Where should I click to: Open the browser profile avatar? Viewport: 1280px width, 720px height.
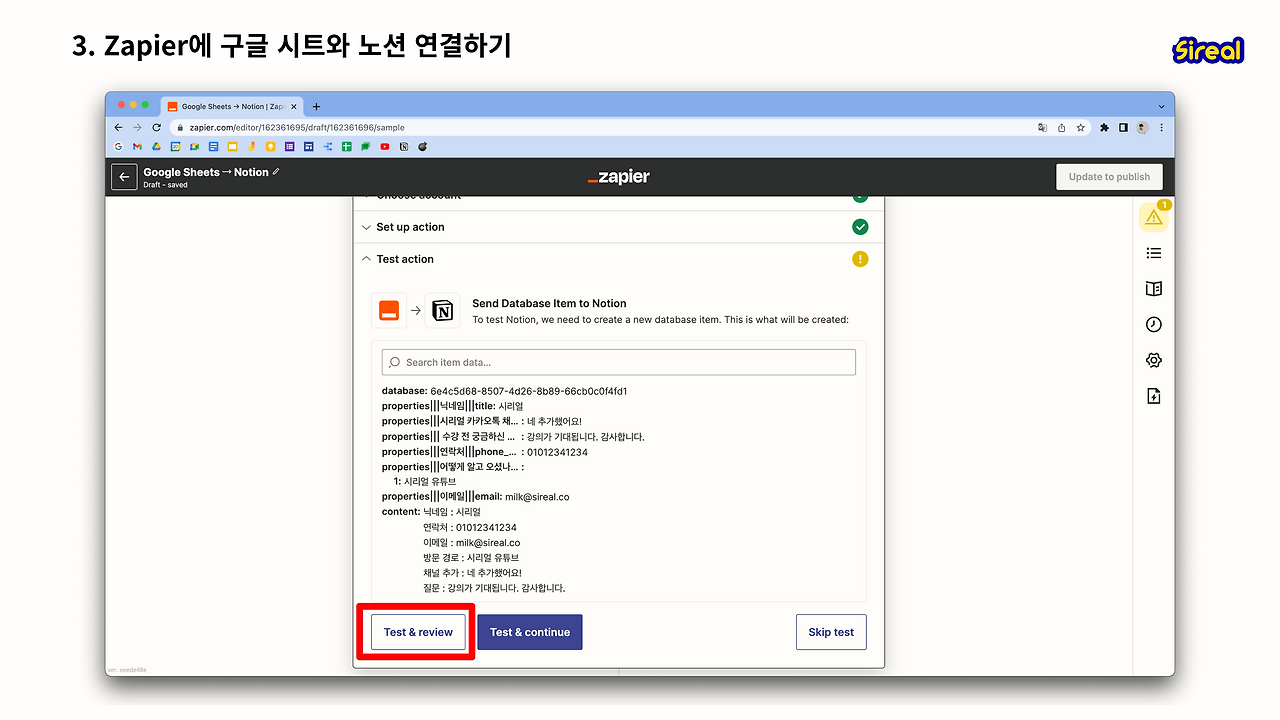(x=1142, y=128)
